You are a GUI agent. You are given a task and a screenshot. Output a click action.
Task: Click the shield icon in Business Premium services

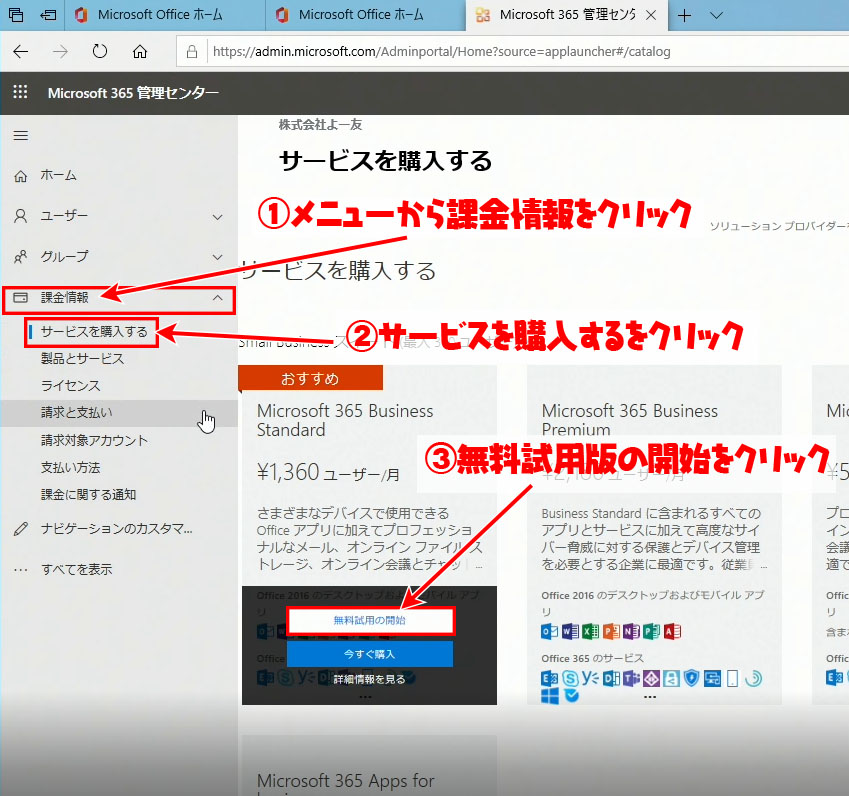click(691, 678)
